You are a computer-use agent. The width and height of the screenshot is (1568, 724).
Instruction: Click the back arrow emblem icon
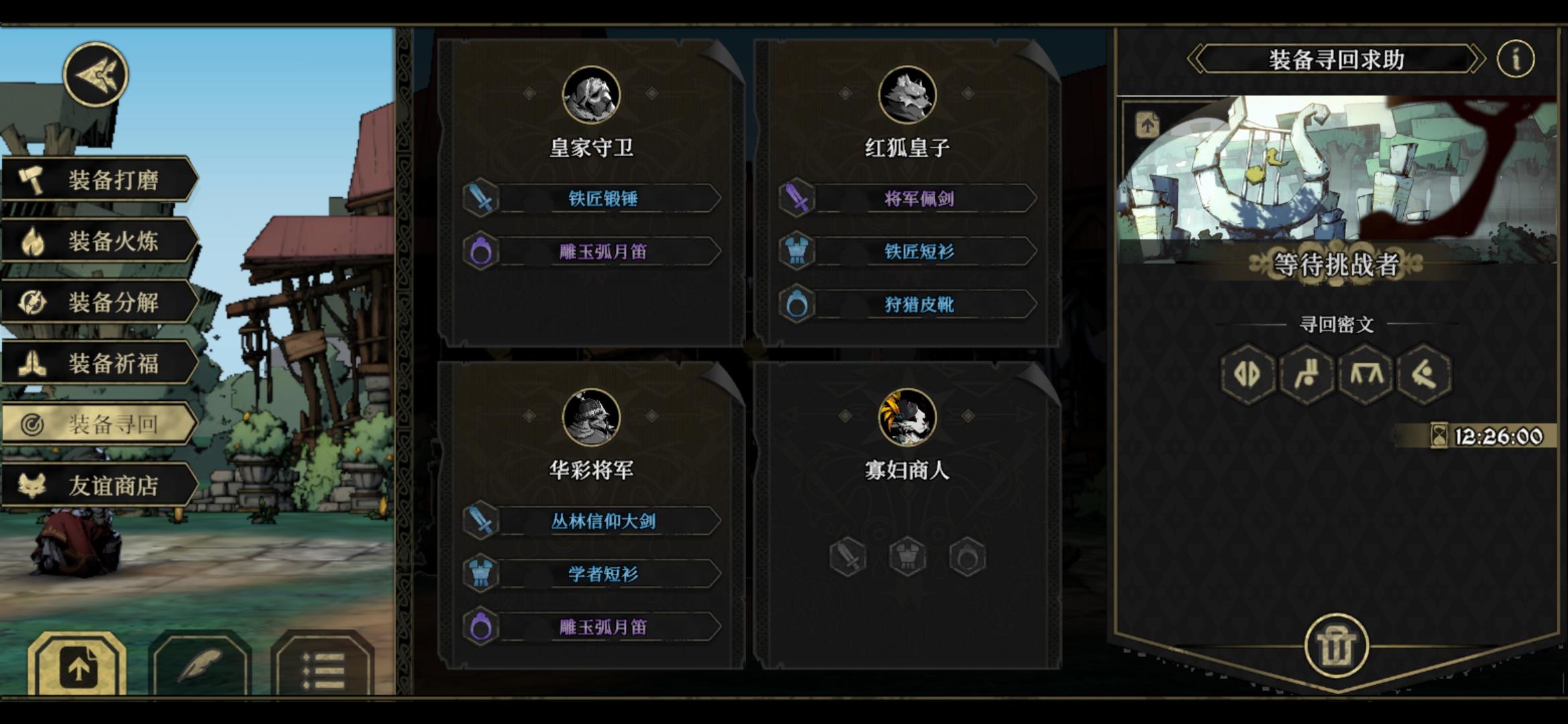click(x=96, y=74)
